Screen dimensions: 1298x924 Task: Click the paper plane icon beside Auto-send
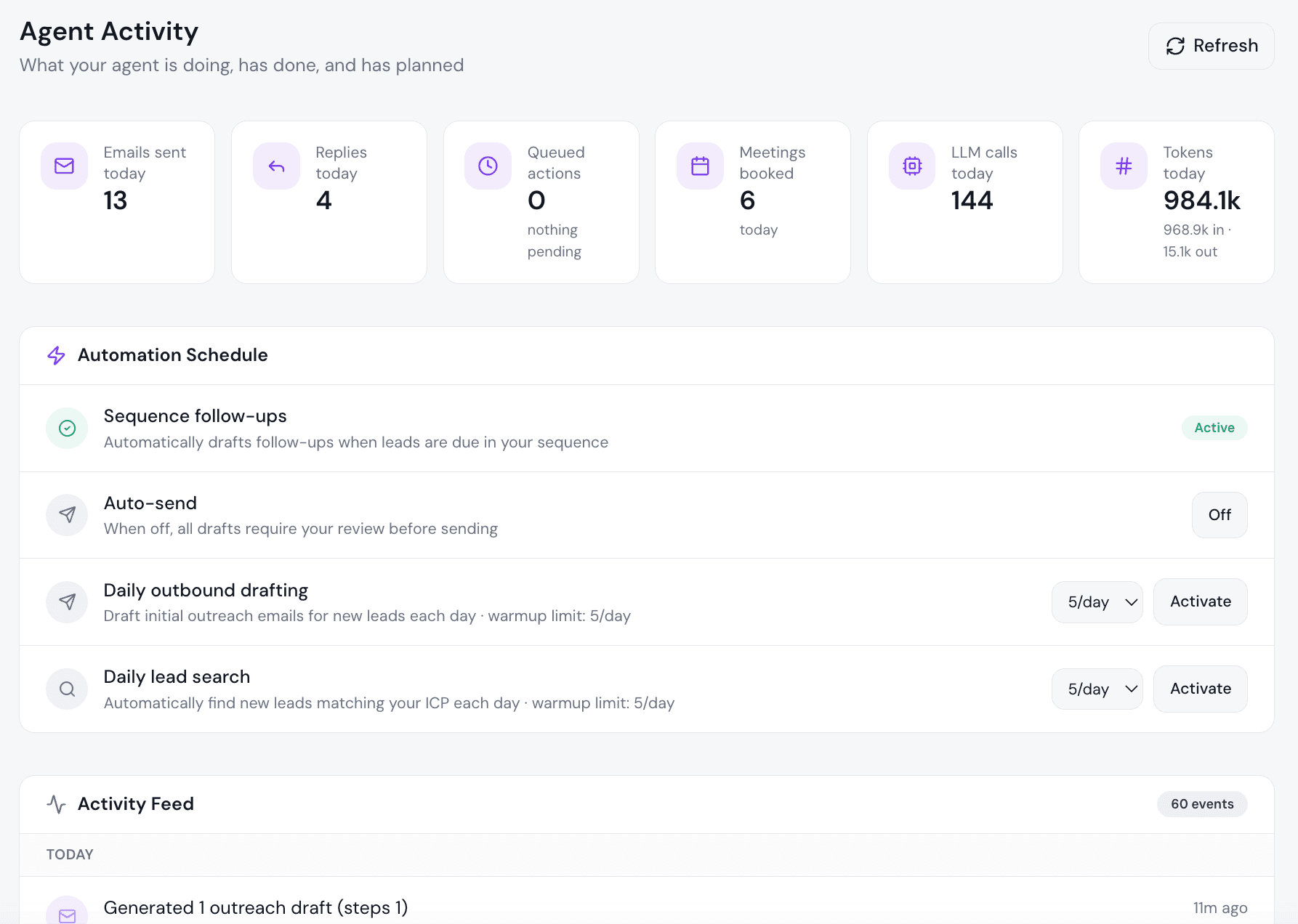[67, 515]
